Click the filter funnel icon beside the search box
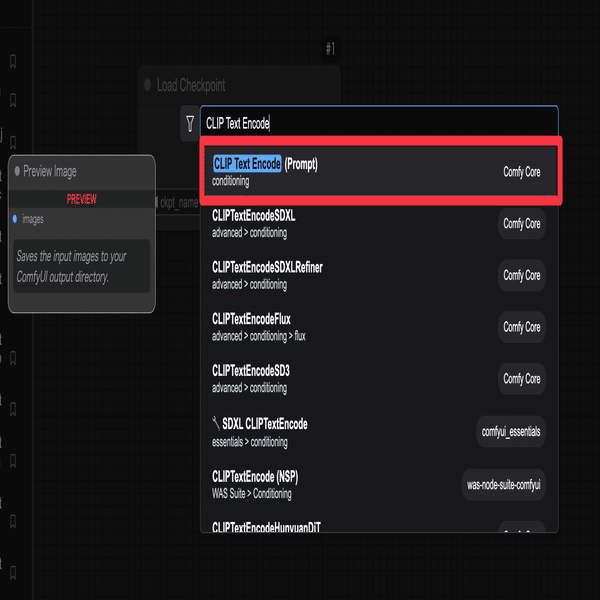Image resolution: width=600 pixels, height=600 pixels. [x=190, y=123]
